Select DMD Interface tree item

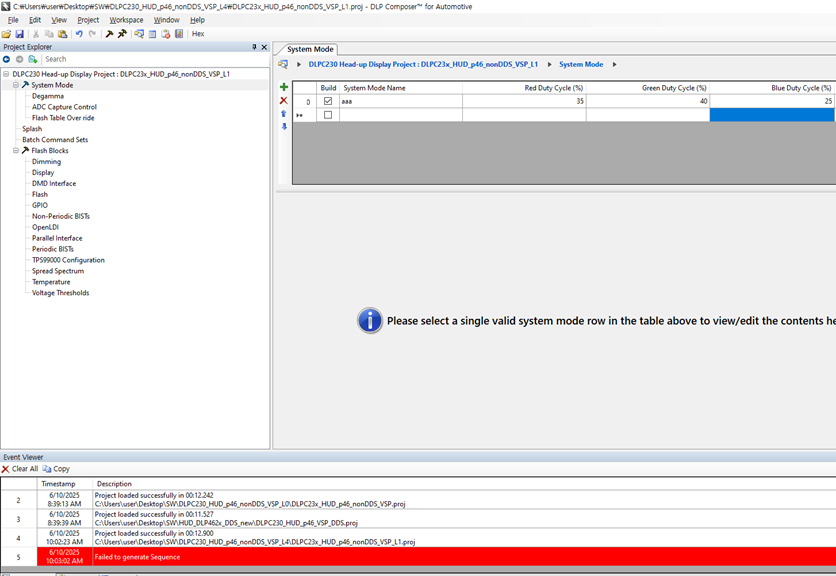[54, 183]
